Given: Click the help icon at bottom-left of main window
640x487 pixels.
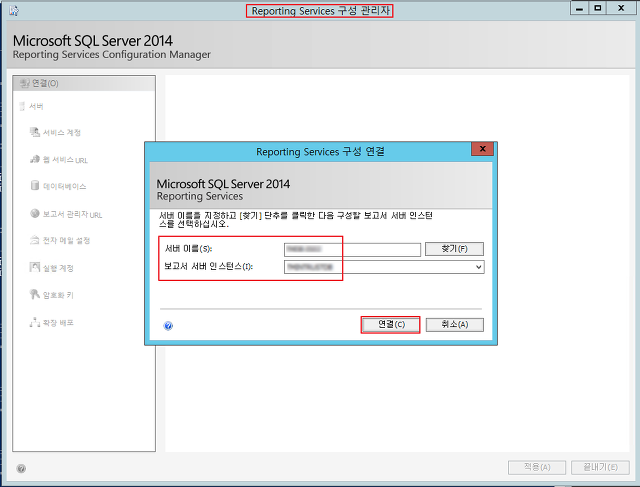Looking at the screenshot, I should [21, 468].
